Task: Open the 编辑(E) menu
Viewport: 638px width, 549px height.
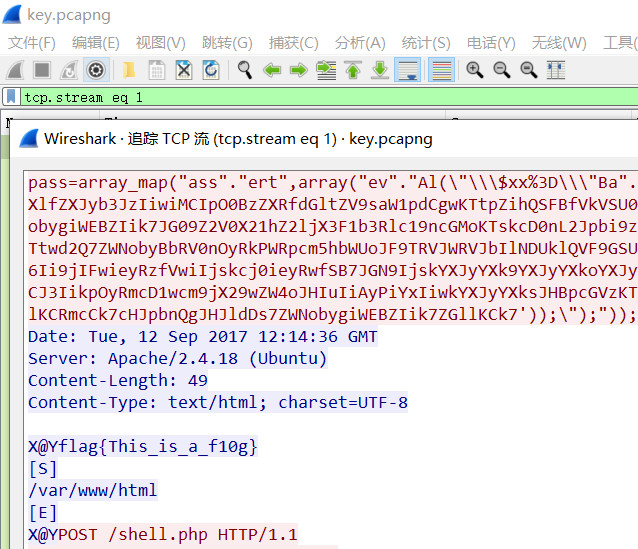Action: [96, 43]
